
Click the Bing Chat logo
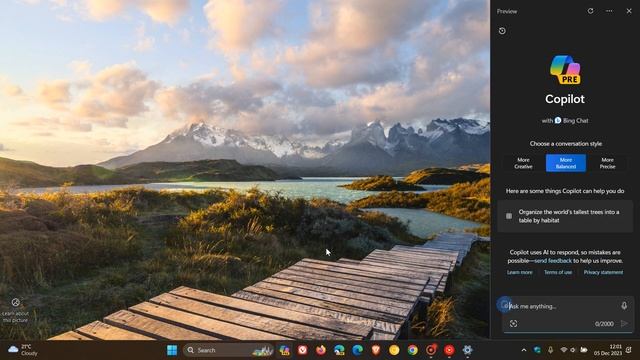coord(558,120)
